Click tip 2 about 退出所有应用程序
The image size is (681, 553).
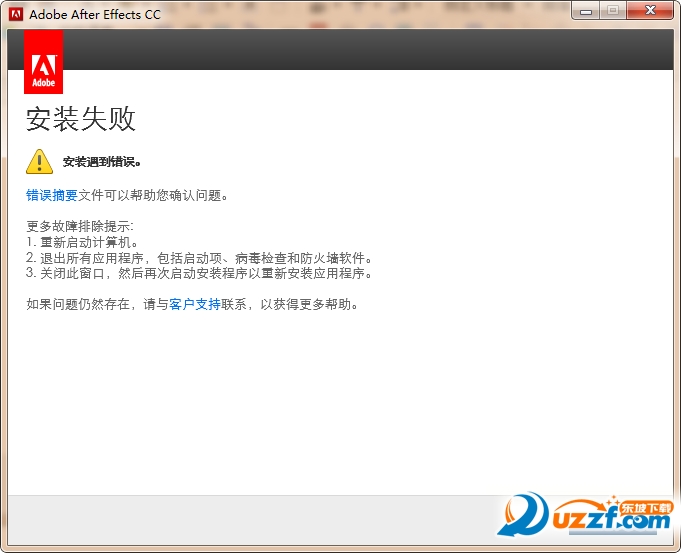point(199,258)
